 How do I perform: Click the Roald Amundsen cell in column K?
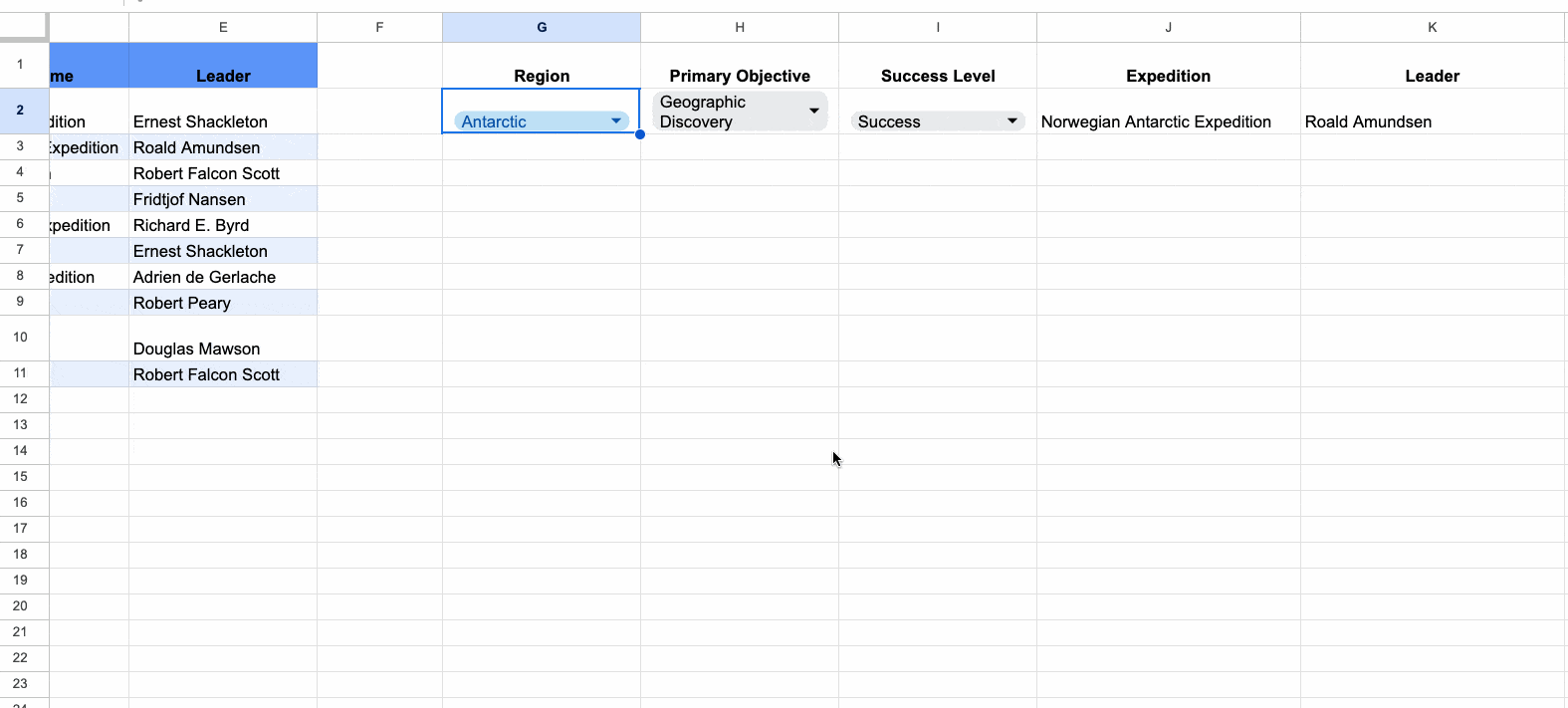[x=1368, y=121]
